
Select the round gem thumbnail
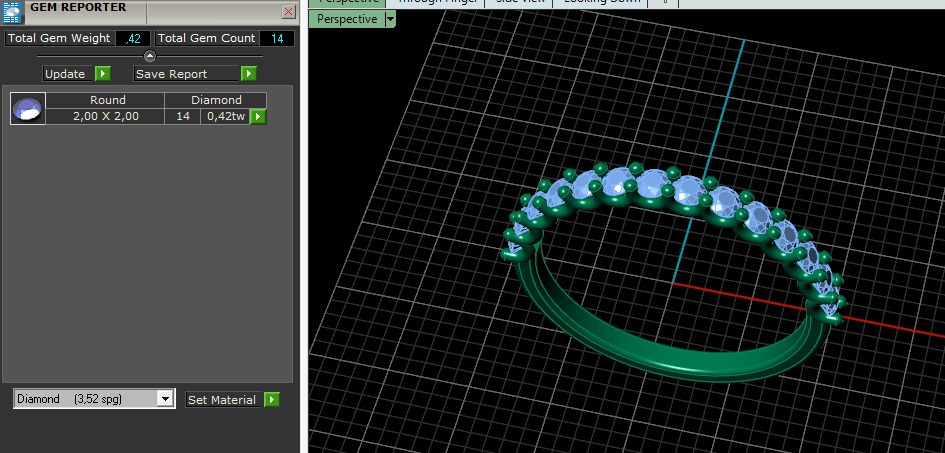[x=28, y=108]
